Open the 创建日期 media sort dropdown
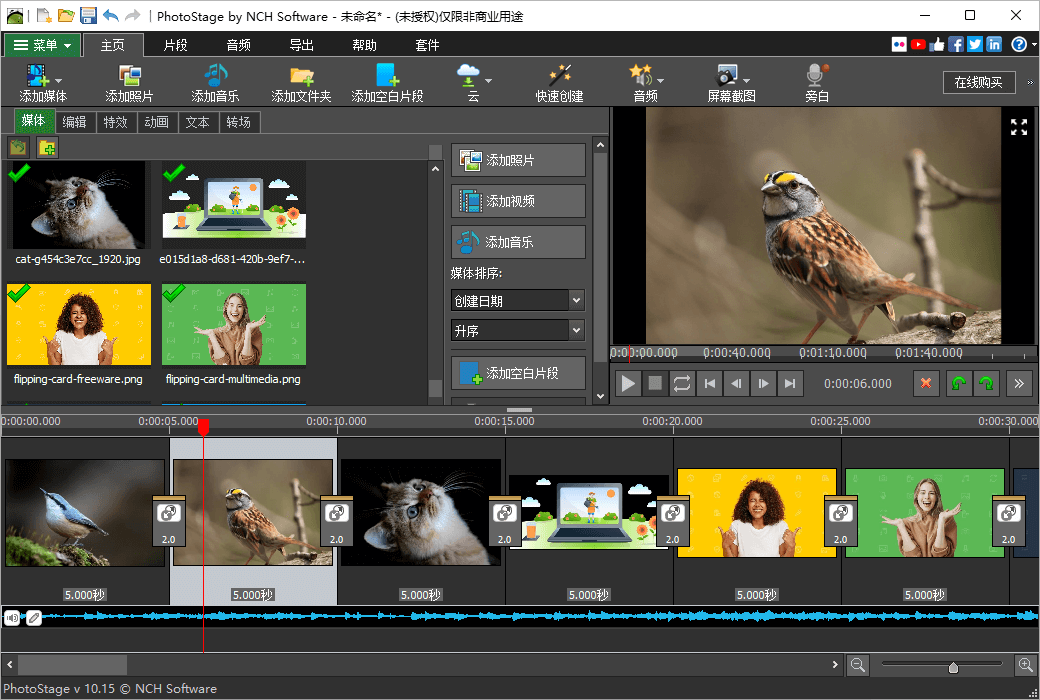The height and width of the screenshot is (700, 1040). 517,300
